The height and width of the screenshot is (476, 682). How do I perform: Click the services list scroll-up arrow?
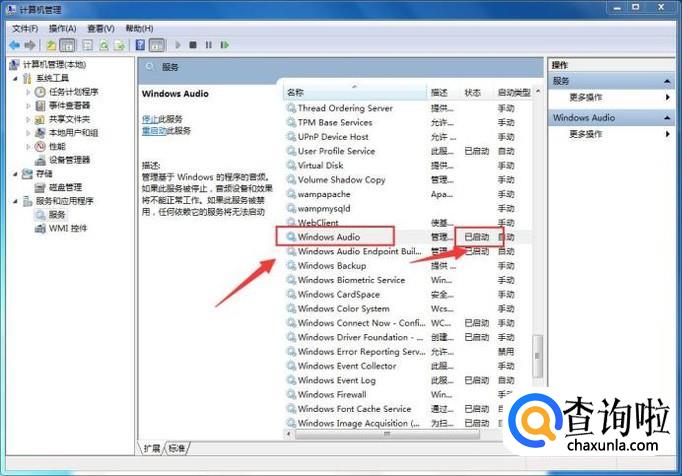click(538, 91)
